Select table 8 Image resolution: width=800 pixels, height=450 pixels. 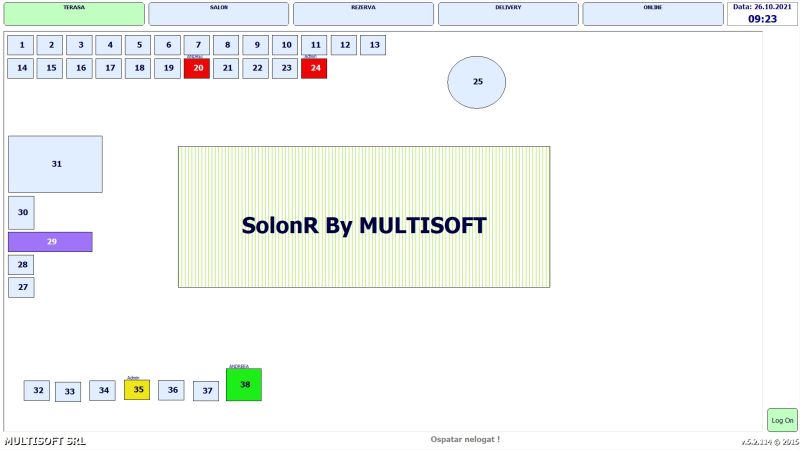(x=226, y=45)
